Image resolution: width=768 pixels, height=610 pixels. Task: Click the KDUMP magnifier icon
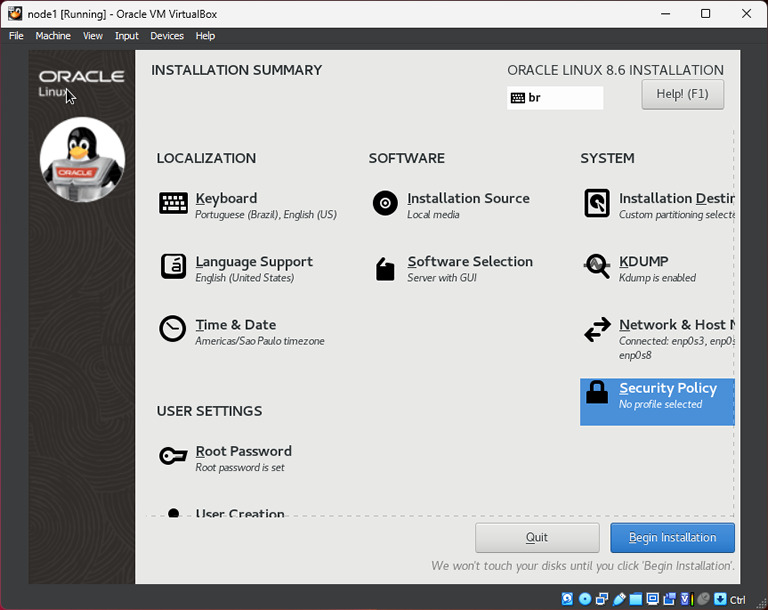[597, 267]
